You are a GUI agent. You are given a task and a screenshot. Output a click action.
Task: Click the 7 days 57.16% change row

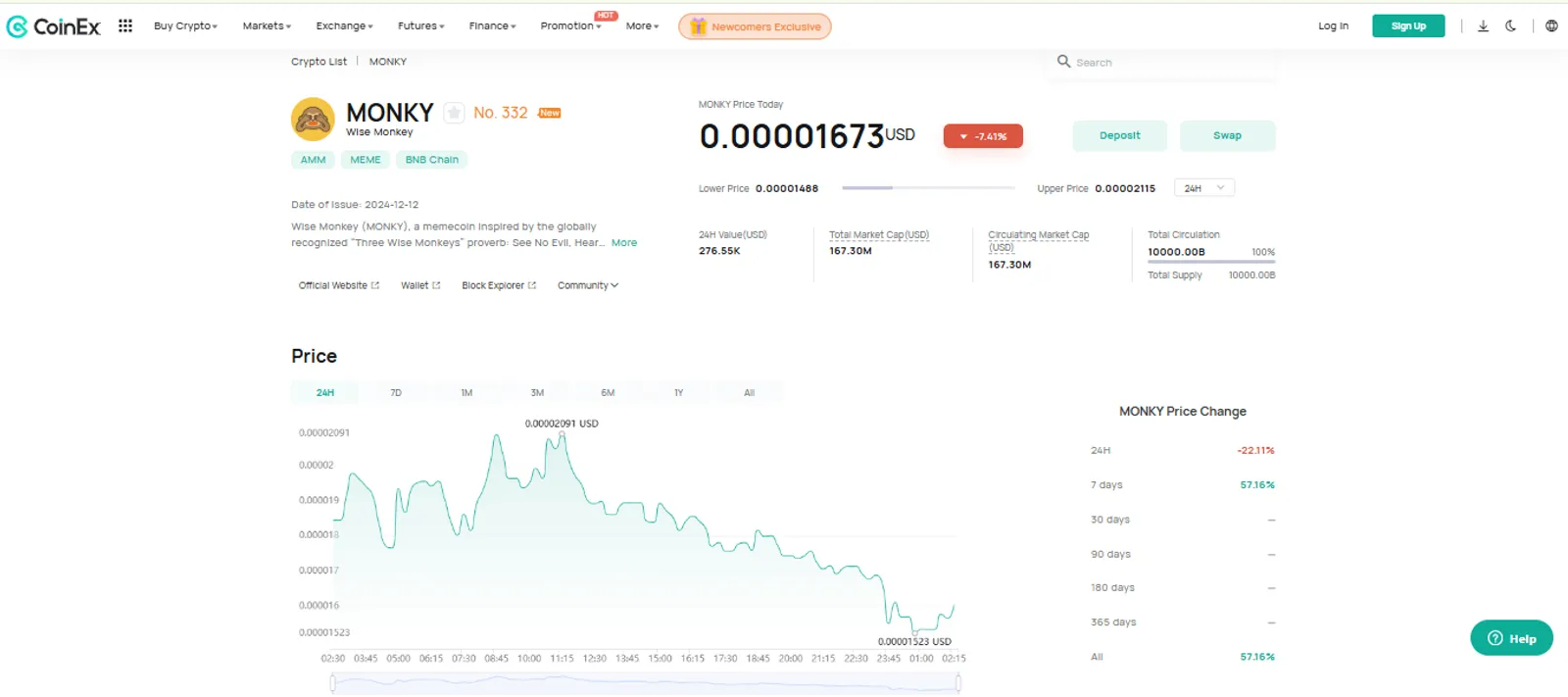coord(1182,485)
